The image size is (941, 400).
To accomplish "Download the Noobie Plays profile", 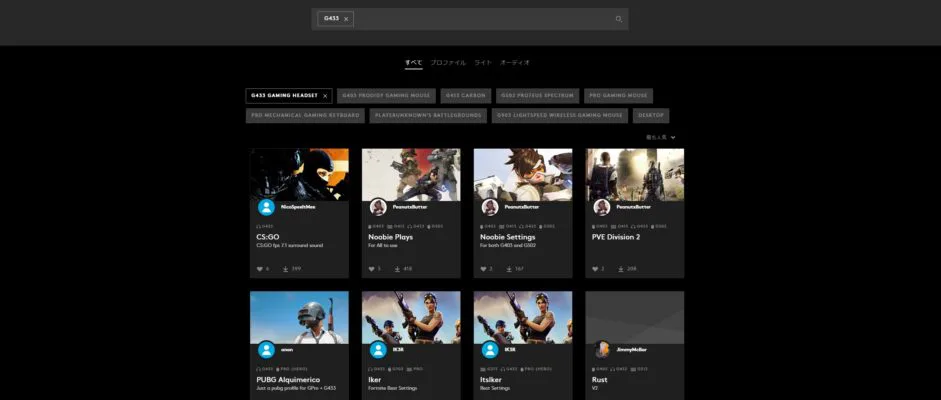I will pyautogui.click(x=397, y=269).
